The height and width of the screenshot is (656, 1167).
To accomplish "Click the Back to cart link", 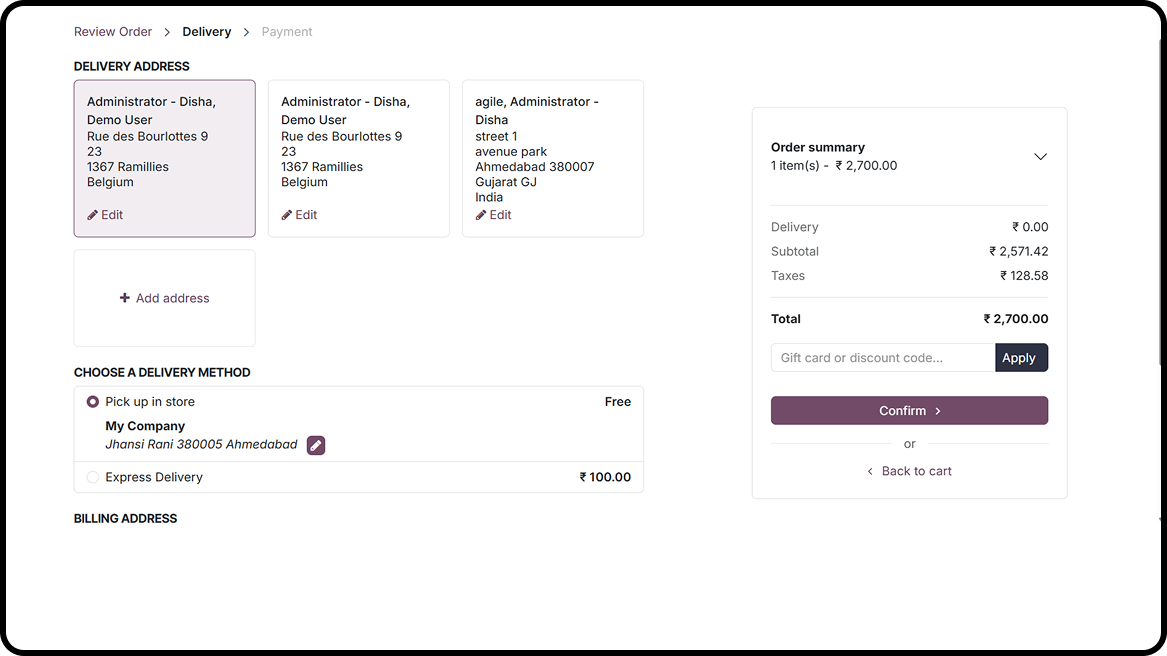I will 916,471.
